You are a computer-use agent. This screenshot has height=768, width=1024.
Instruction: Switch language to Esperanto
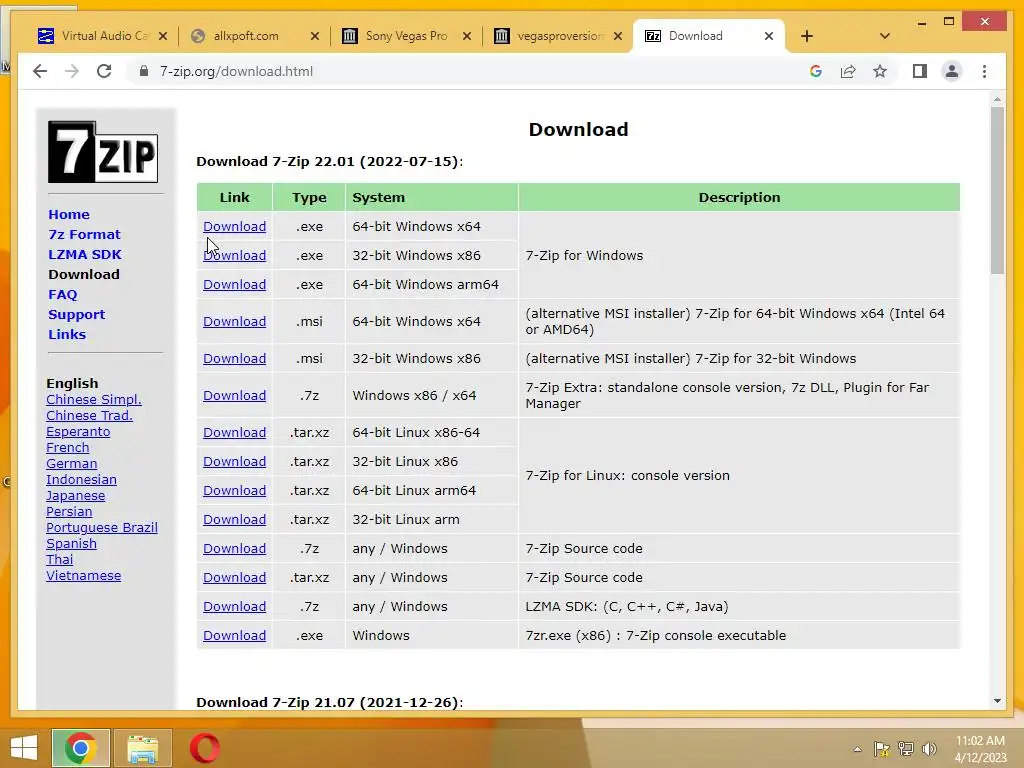[78, 432]
